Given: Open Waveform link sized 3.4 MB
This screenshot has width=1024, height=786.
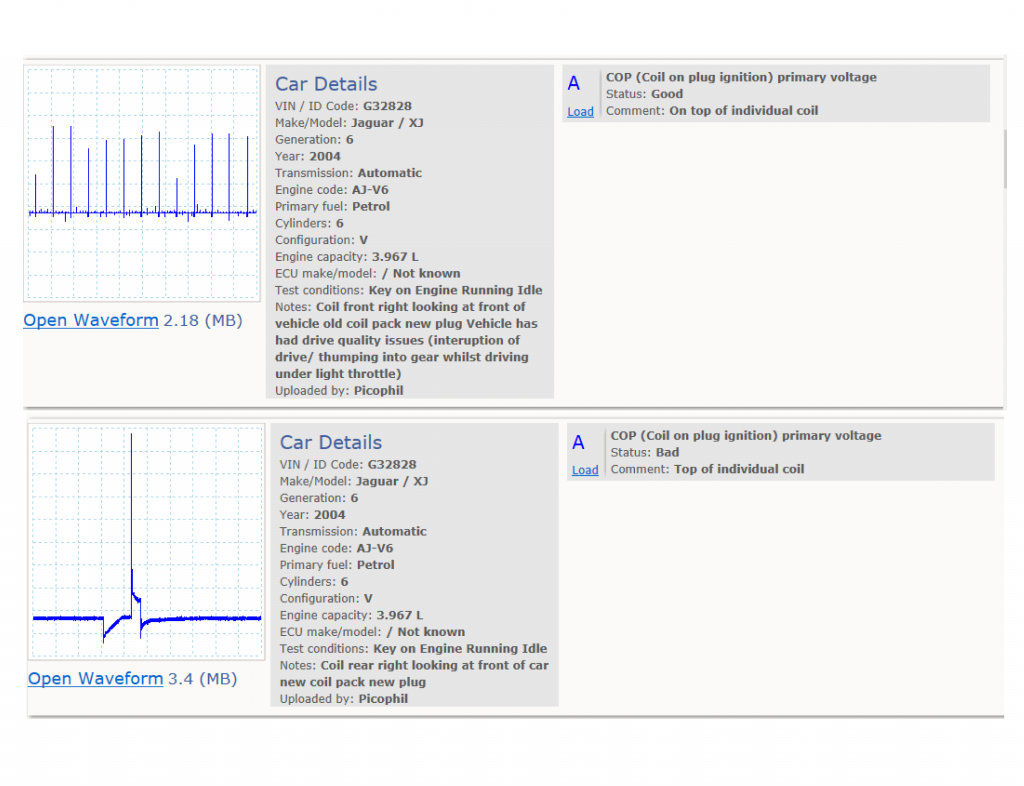Looking at the screenshot, I should pyautogui.click(x=95, y=679).
